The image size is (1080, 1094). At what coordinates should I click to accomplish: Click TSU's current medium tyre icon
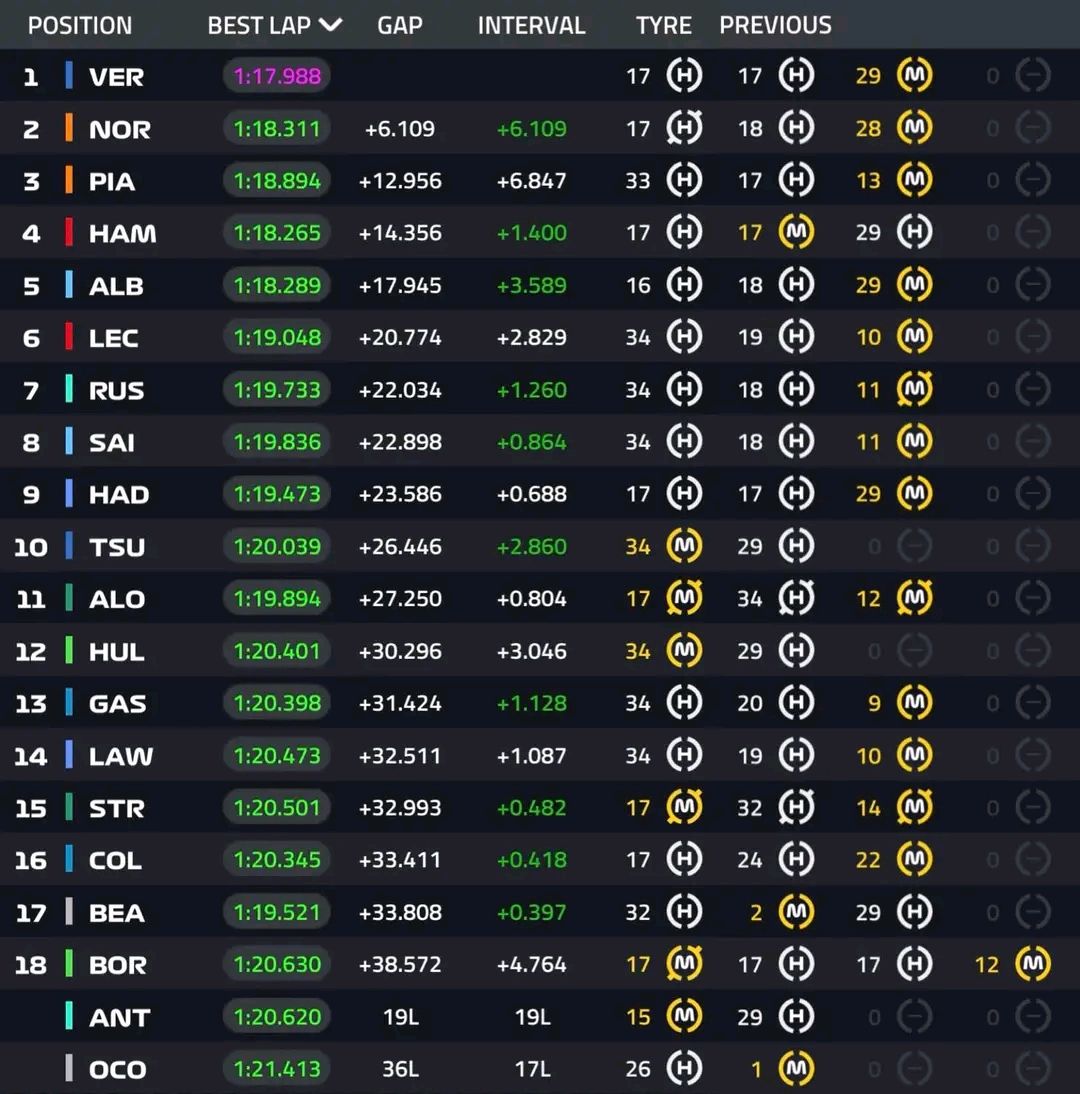pyautogui.click(x=685, y=546)
